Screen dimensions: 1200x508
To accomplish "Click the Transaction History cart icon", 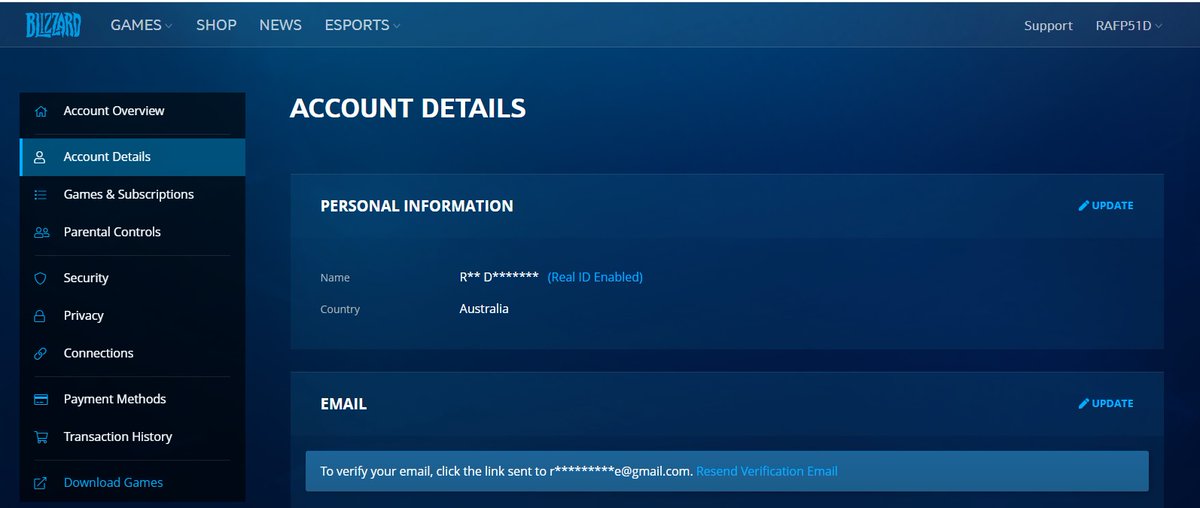I will coord(41,437).
